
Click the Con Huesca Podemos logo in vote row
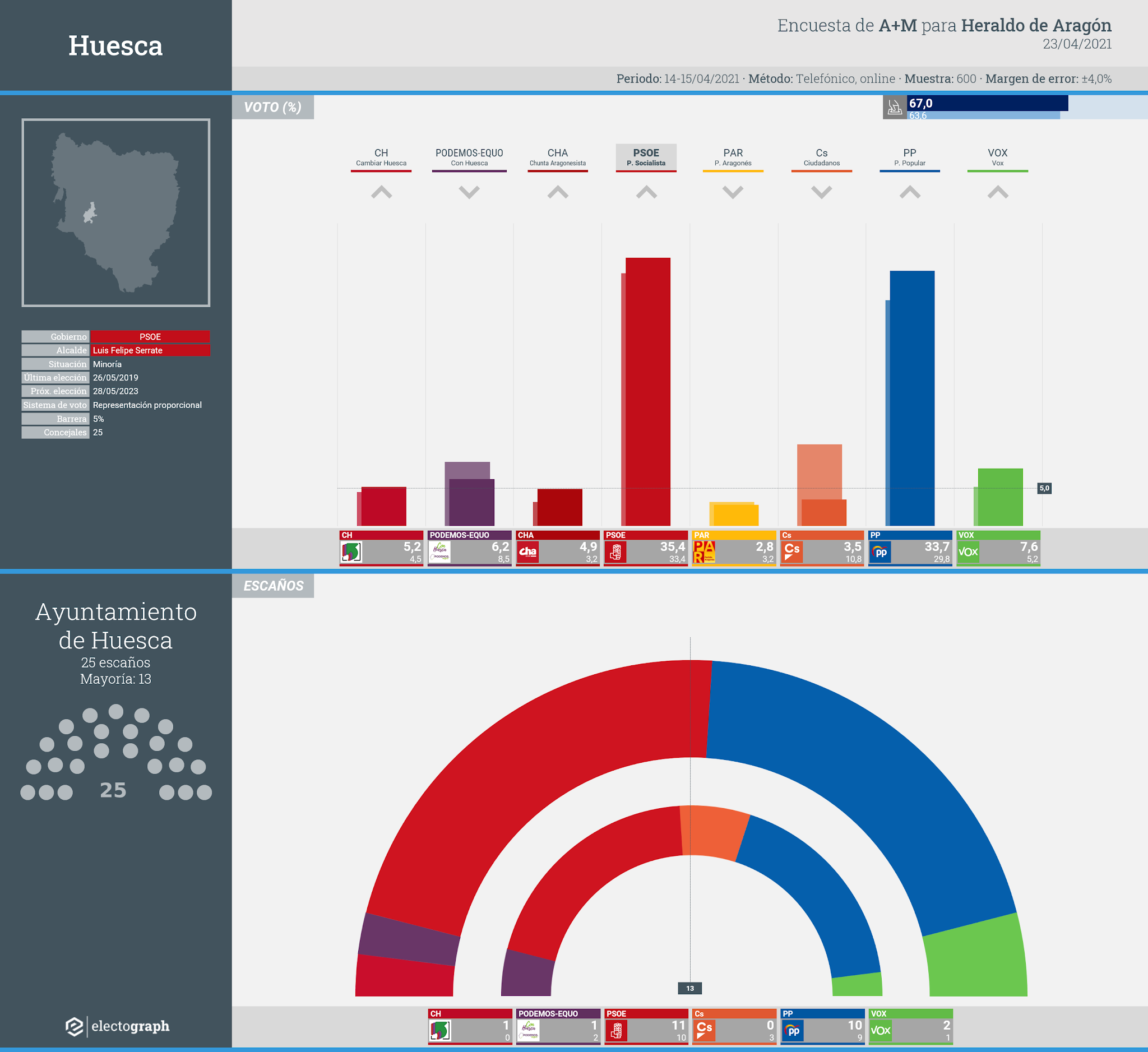point(439,552)
